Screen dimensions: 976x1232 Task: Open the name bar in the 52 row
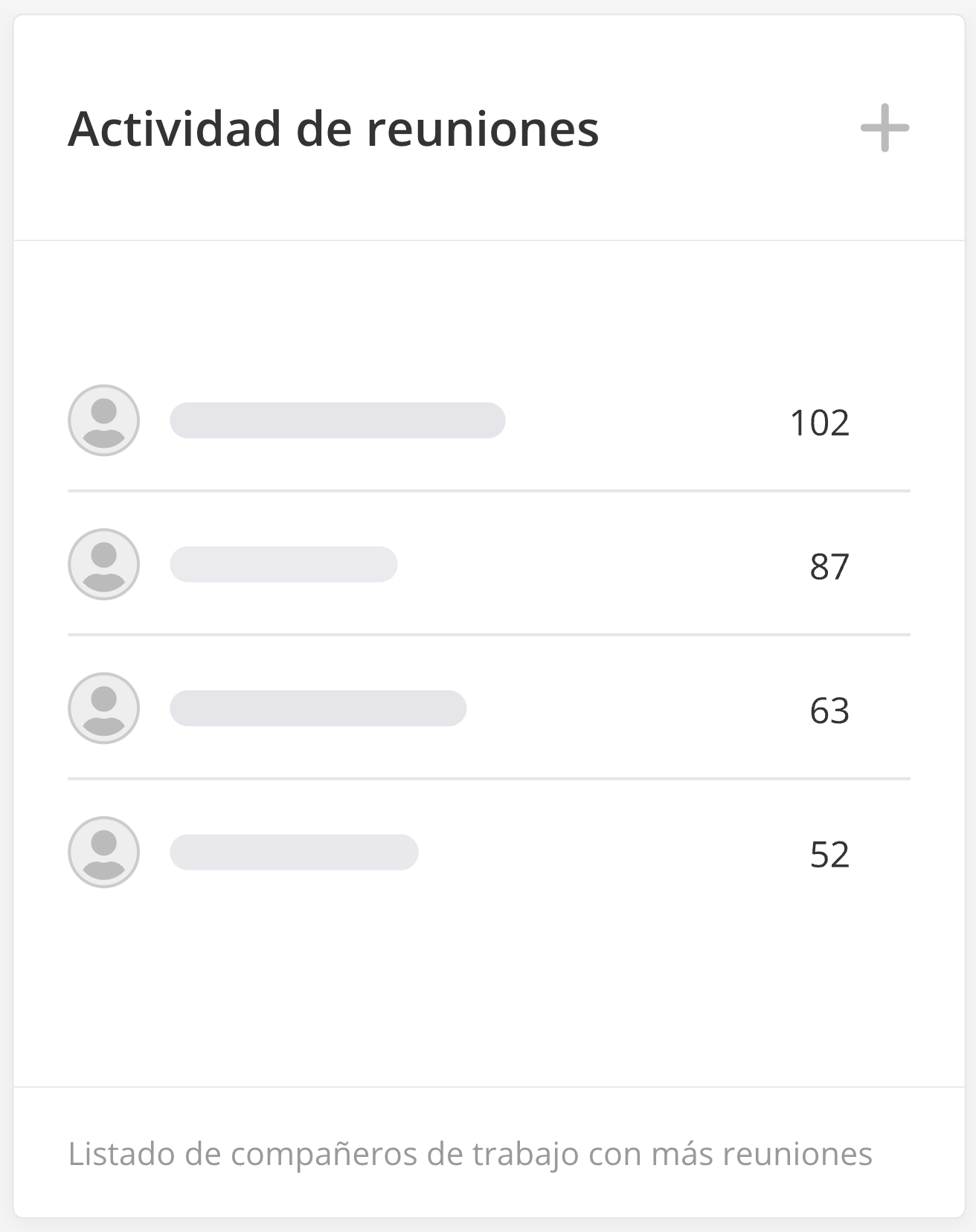click(294, 853)
